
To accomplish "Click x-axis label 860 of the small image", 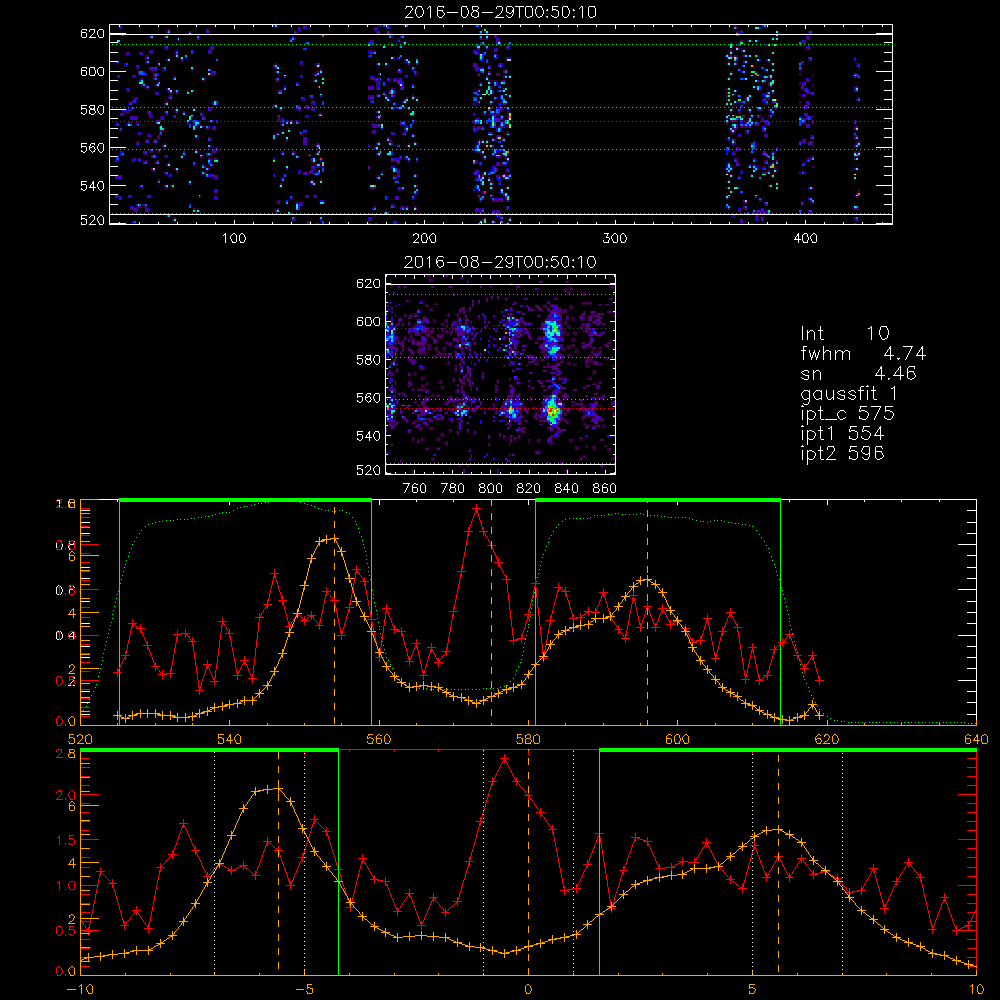I will point(605,489).
